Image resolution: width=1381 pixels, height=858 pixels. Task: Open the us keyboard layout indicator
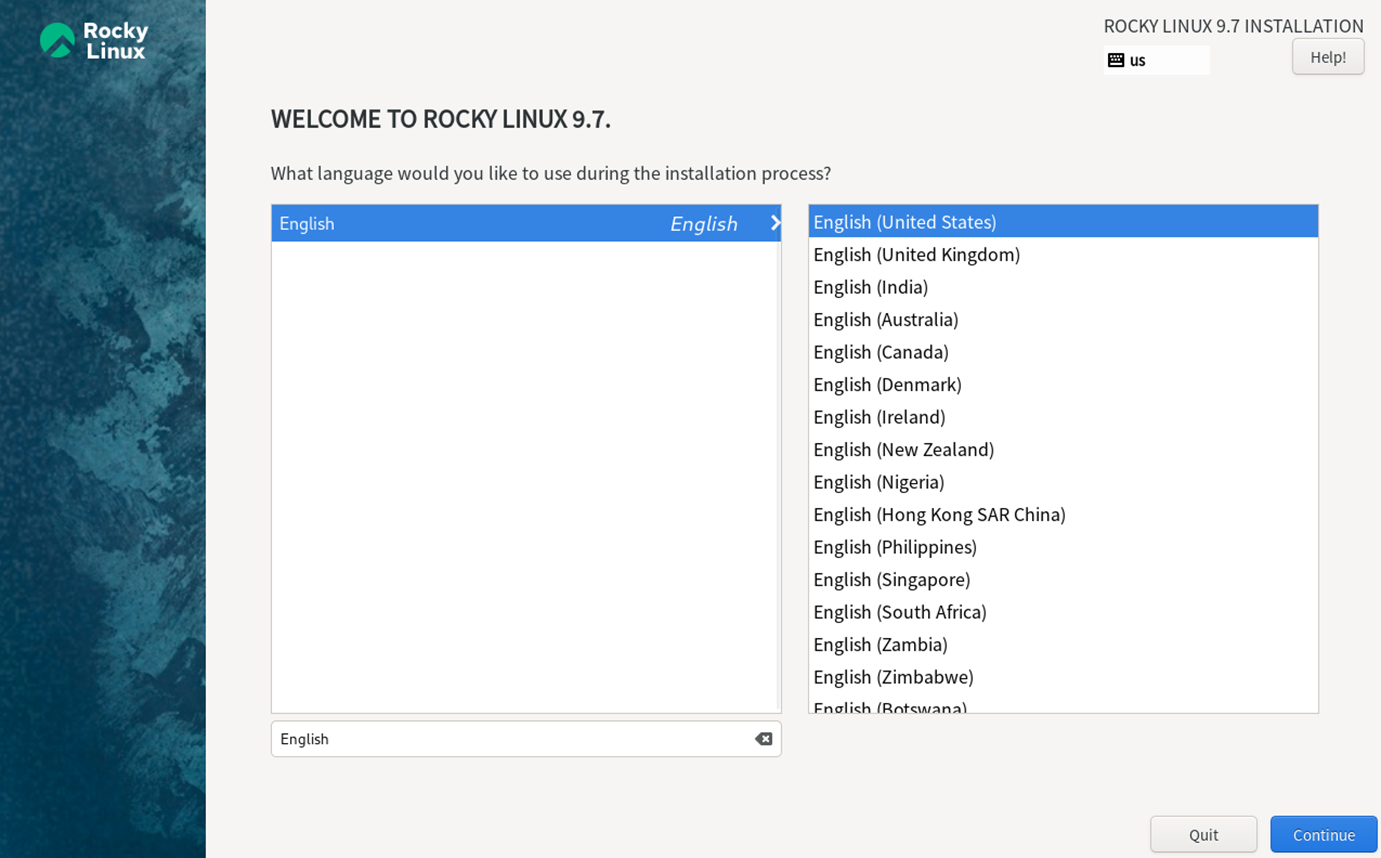click(1156, 60)
